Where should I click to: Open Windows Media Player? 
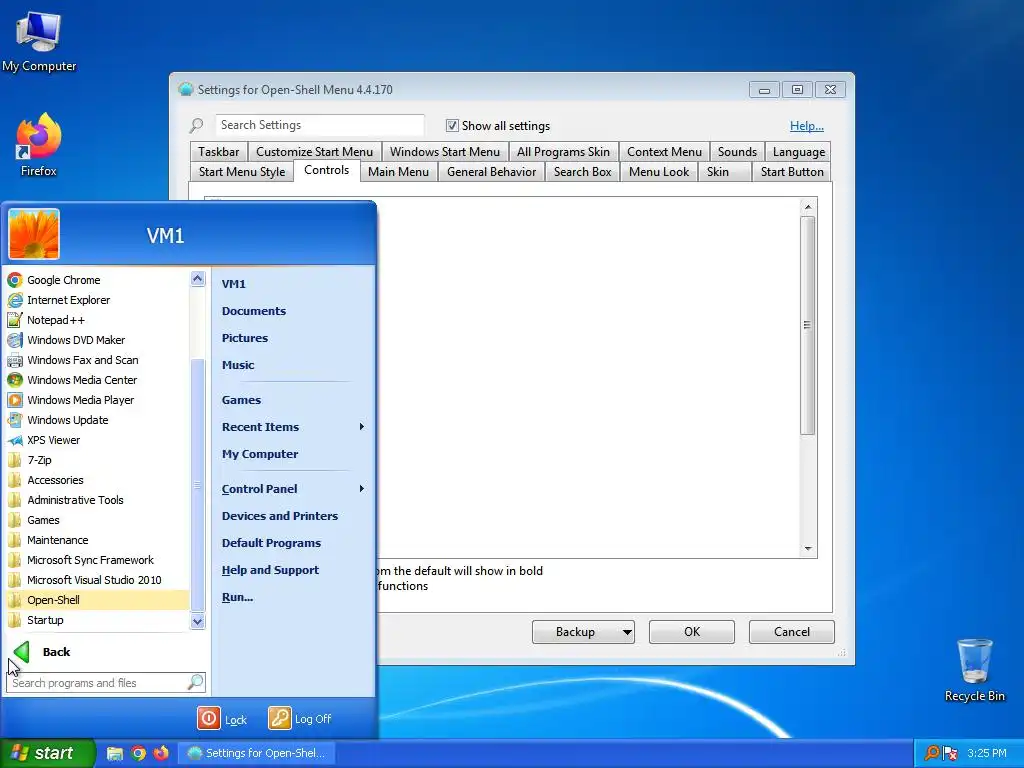(97, 400)
